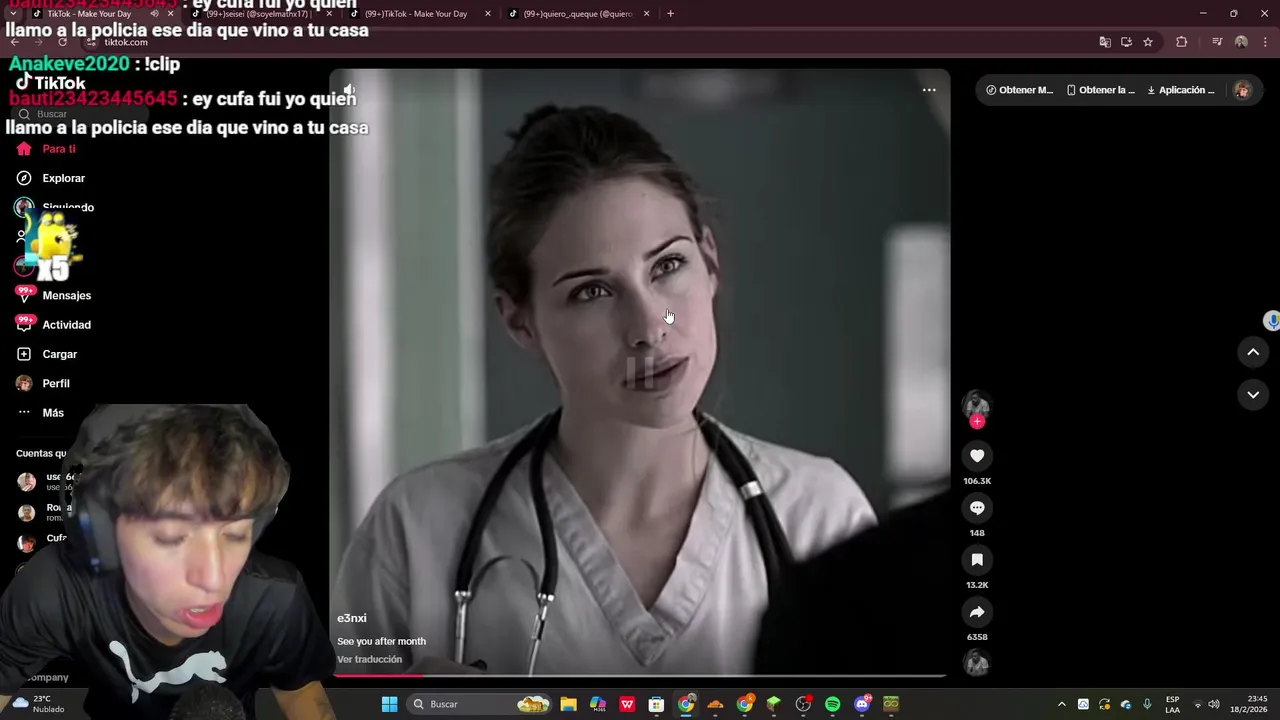Reload the page in browser toolbar
Screen dimensions: 1280x720
(x=62, y=42)
